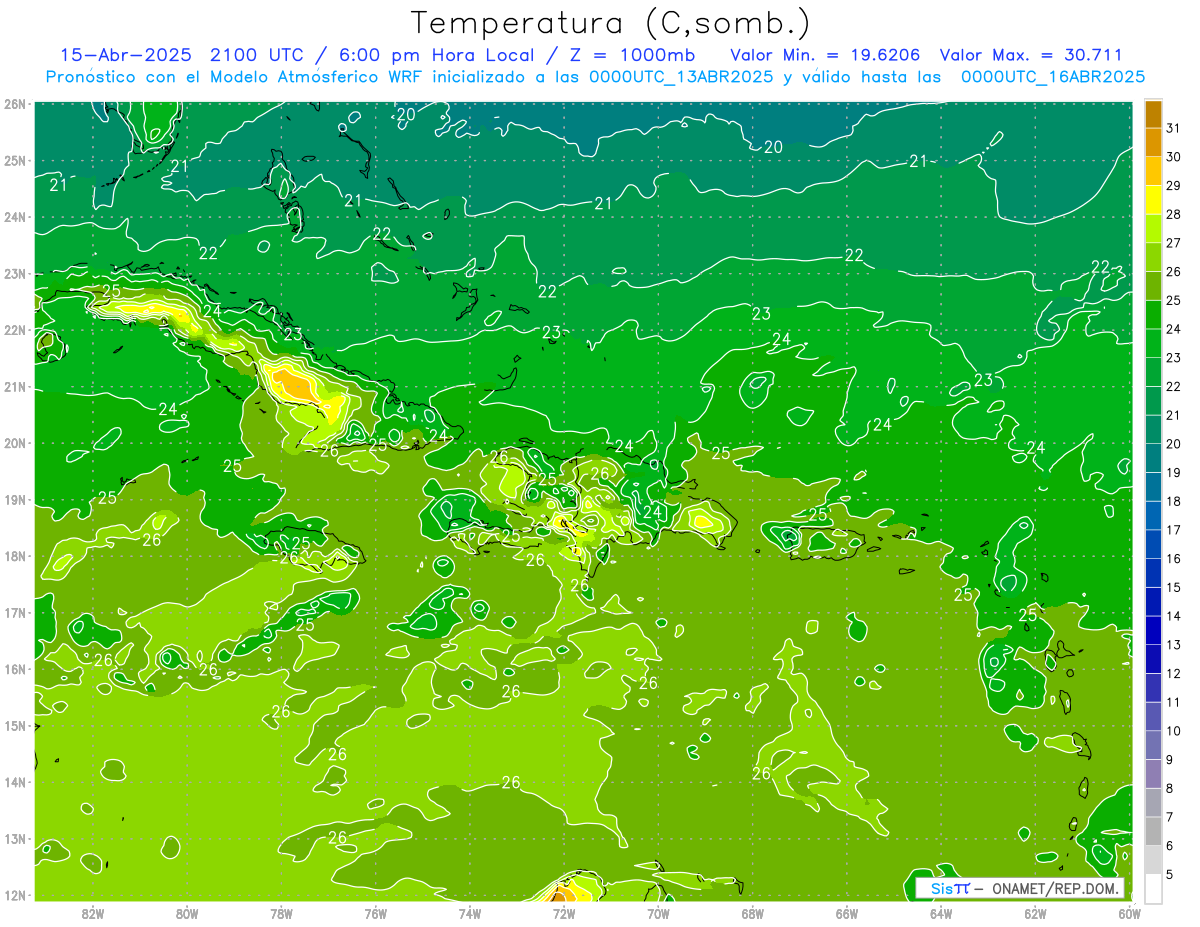Click the "Z = 1000mb" level text
Viewport: 1200px width, 927px height.
pos(632,55)
